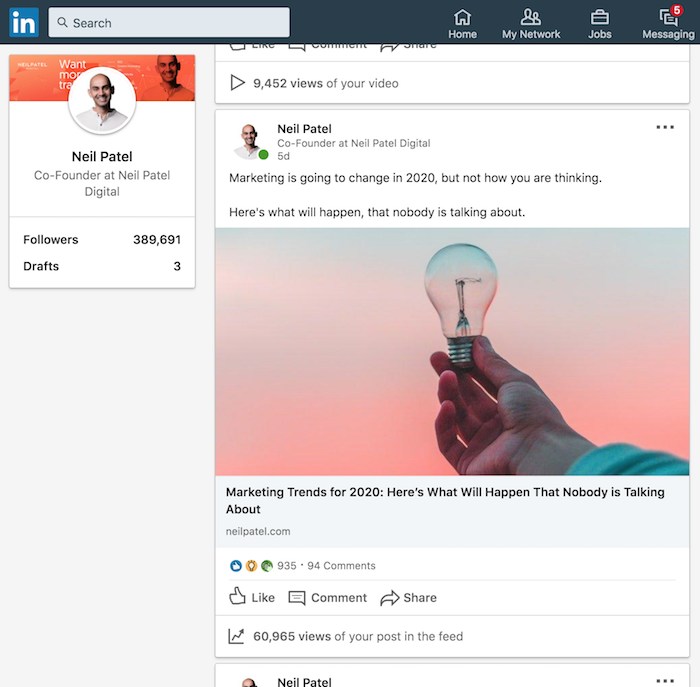Click the lightbulb article image
This screenshot has width=700, height=687.
click(452, 351)
